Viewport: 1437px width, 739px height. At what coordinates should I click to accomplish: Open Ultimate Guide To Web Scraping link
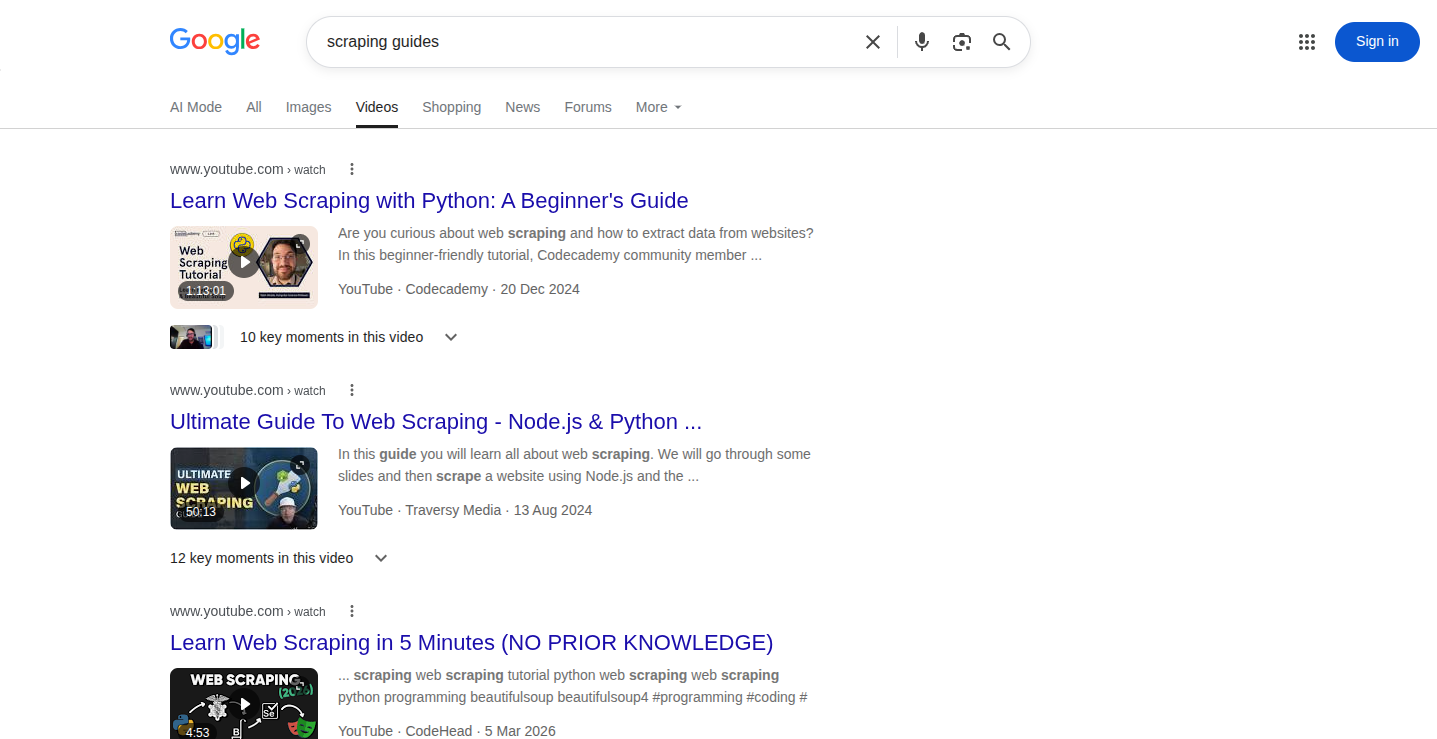click(x=436, y=421)
